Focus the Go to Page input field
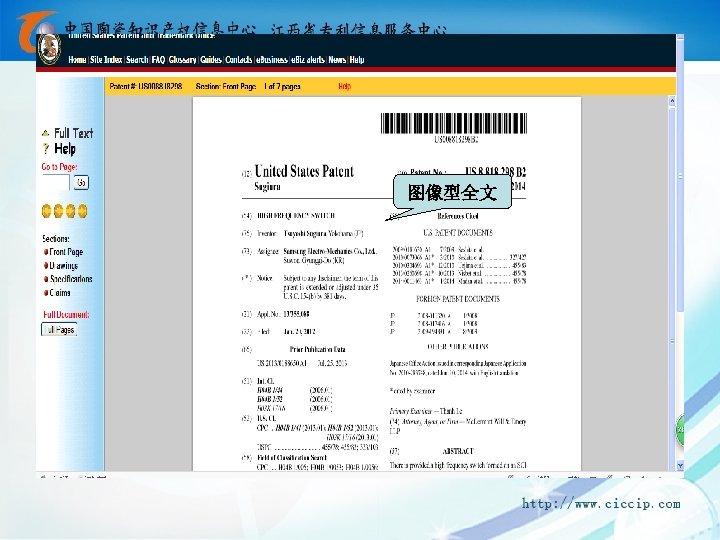The image size is (720, 540). pyautogui.click(x=56, y=182)
